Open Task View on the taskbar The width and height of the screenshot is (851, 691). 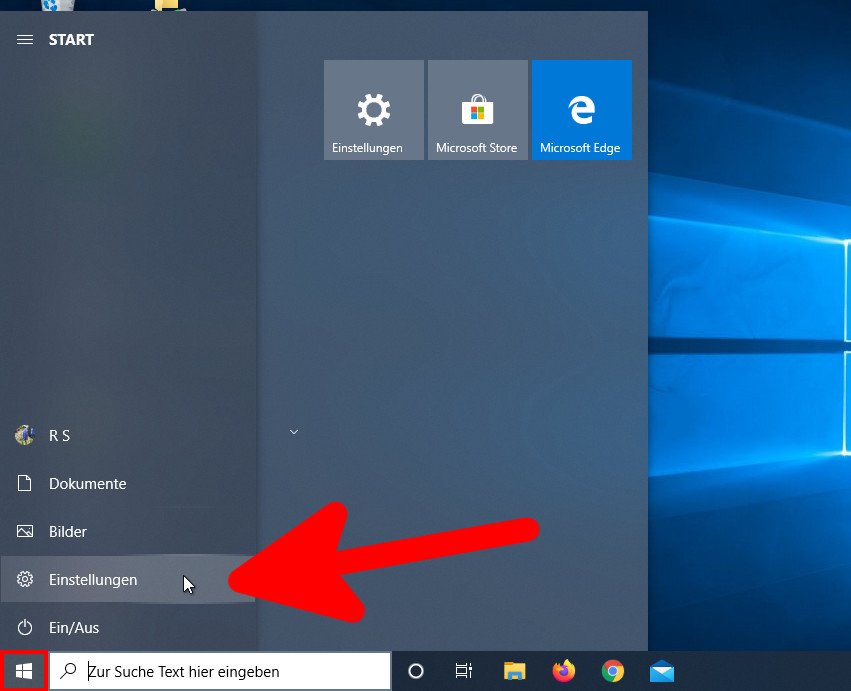click(x=463, y=671)
